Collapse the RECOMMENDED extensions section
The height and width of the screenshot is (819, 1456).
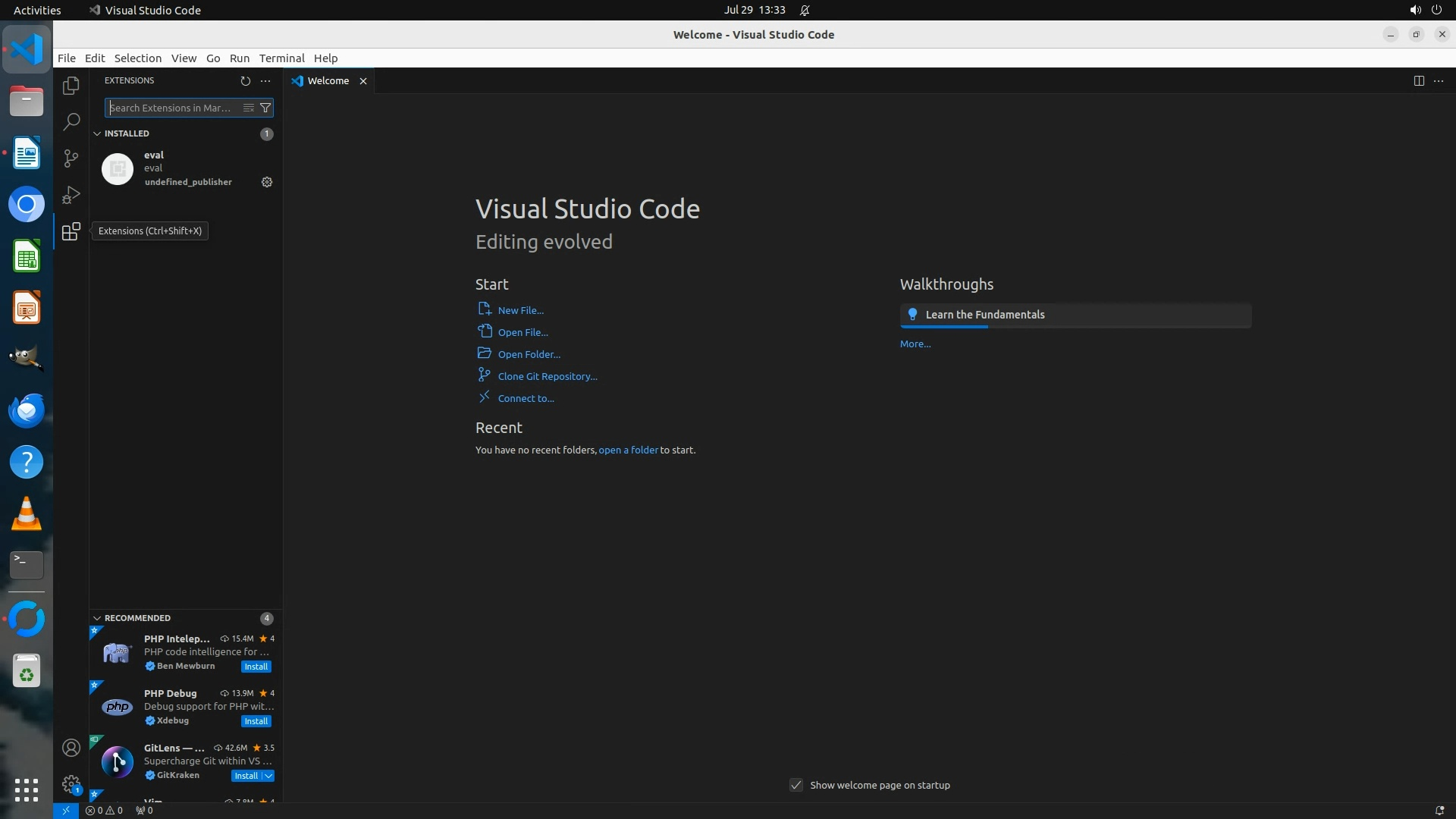(x=97, y=618)
